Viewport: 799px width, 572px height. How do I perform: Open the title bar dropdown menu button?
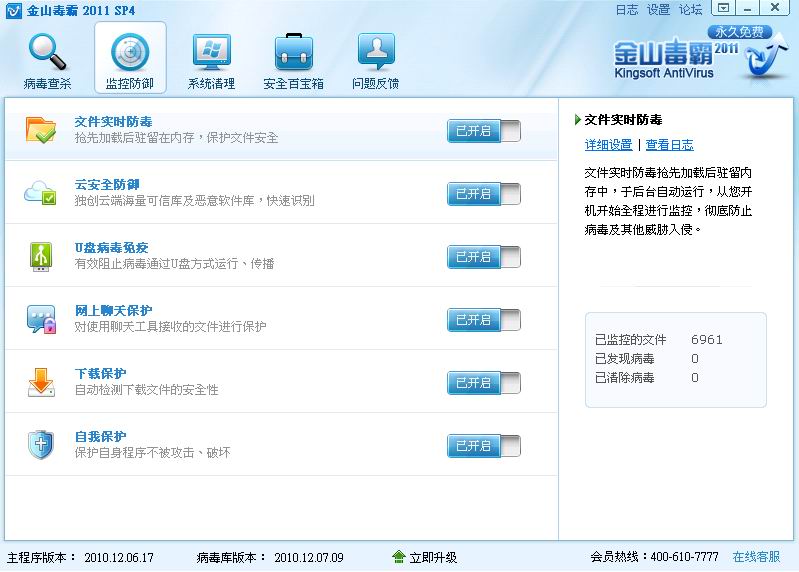[723, 8]
